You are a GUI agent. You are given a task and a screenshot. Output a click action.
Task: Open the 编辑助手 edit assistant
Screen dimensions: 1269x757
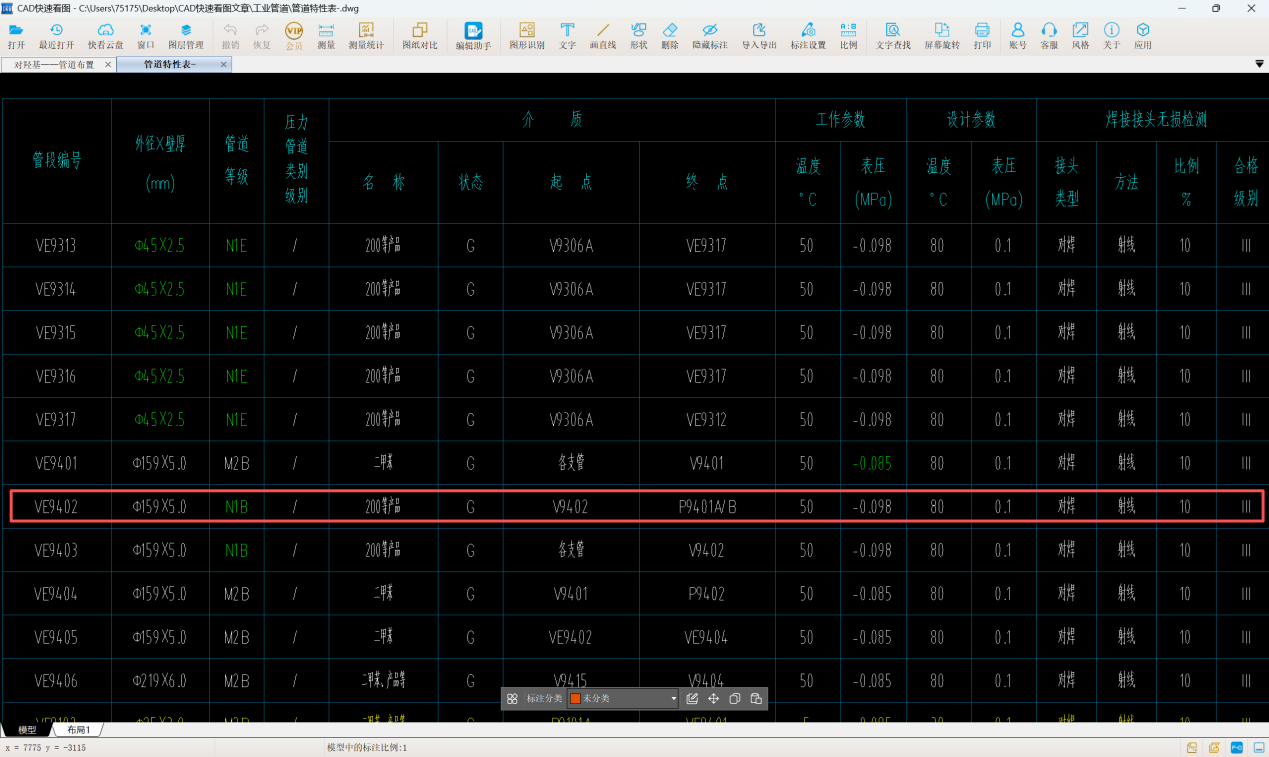pyautogui.click(x=473, y=36)
